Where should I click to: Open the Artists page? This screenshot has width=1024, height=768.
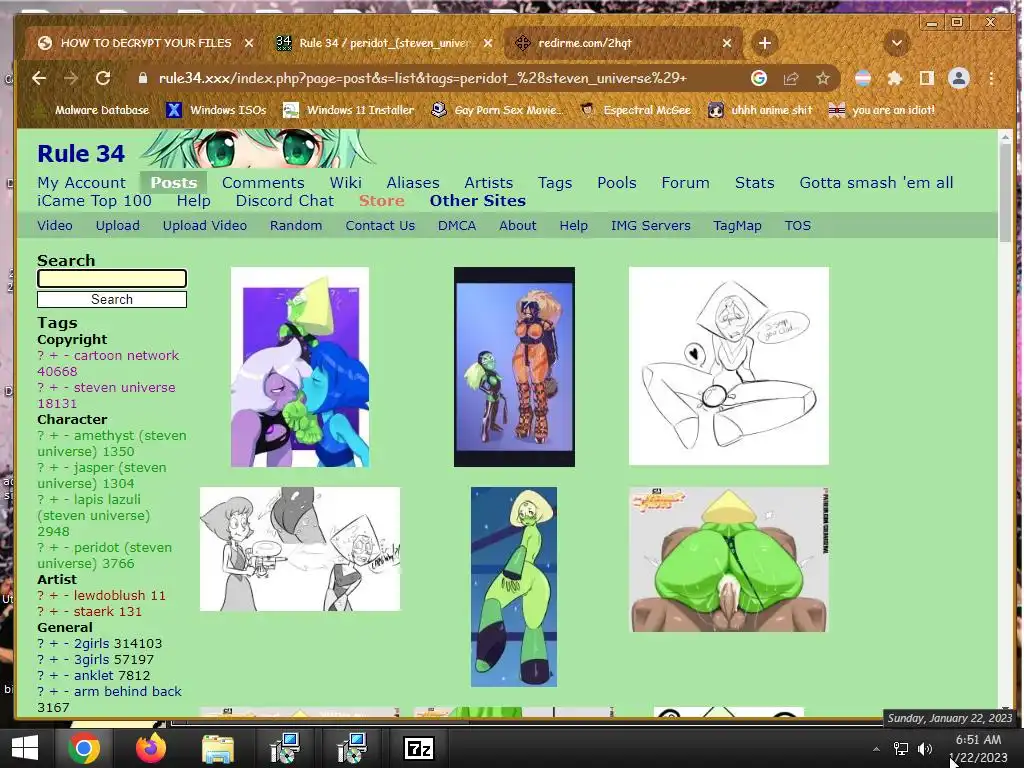pos(488,183)
